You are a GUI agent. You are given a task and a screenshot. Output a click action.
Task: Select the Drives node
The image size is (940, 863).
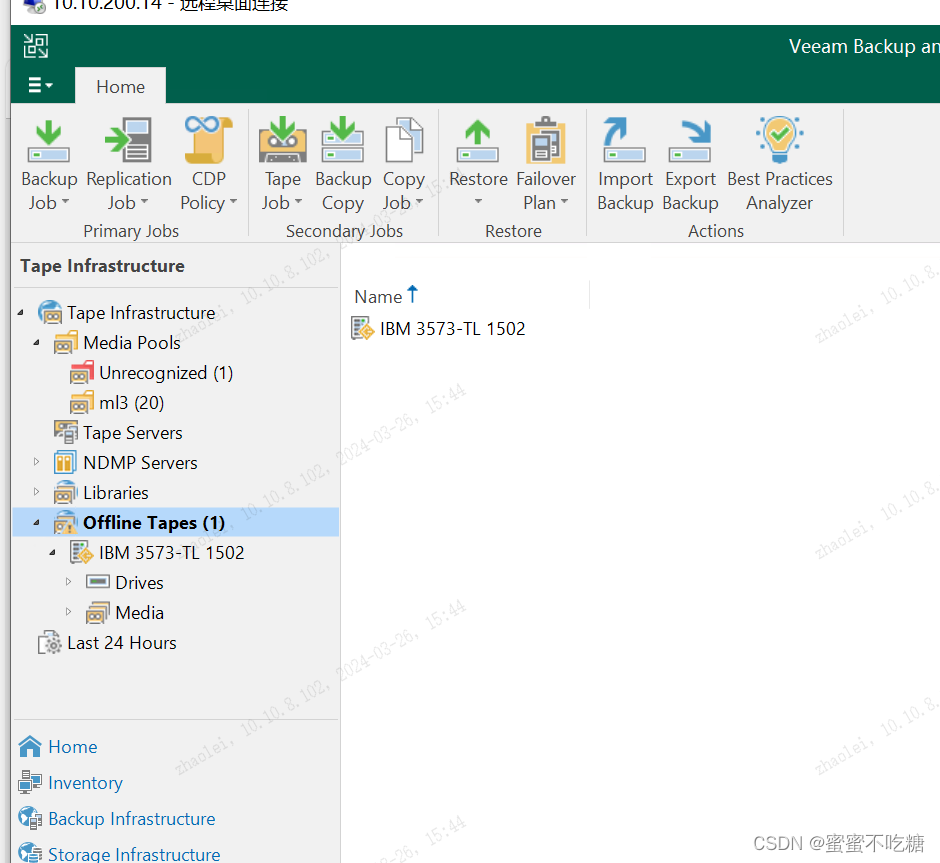point(139,583)
